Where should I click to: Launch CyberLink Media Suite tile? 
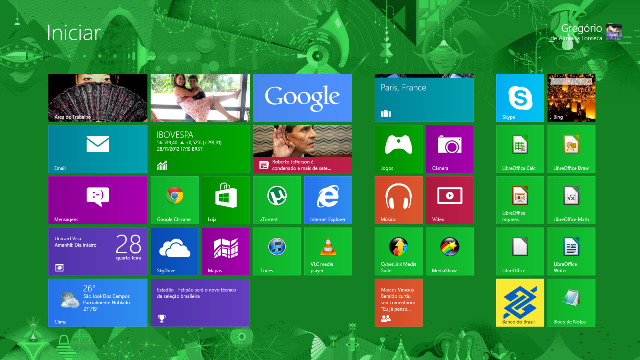point(399,251)
